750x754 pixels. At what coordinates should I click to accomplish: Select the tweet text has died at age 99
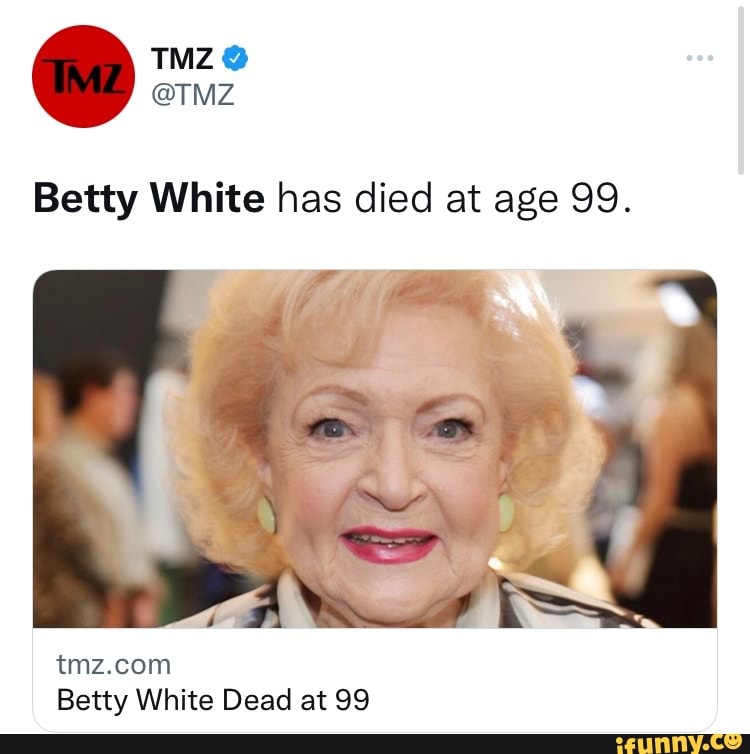[x=453, y=199]
